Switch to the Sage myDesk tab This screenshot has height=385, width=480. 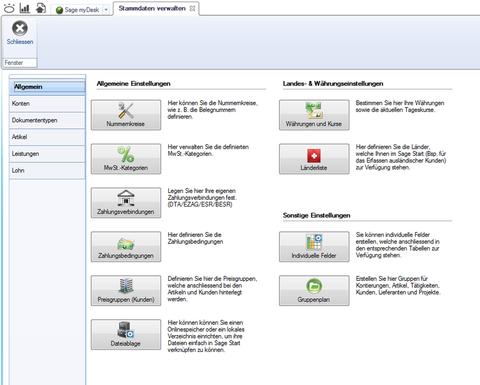point(78,10)
